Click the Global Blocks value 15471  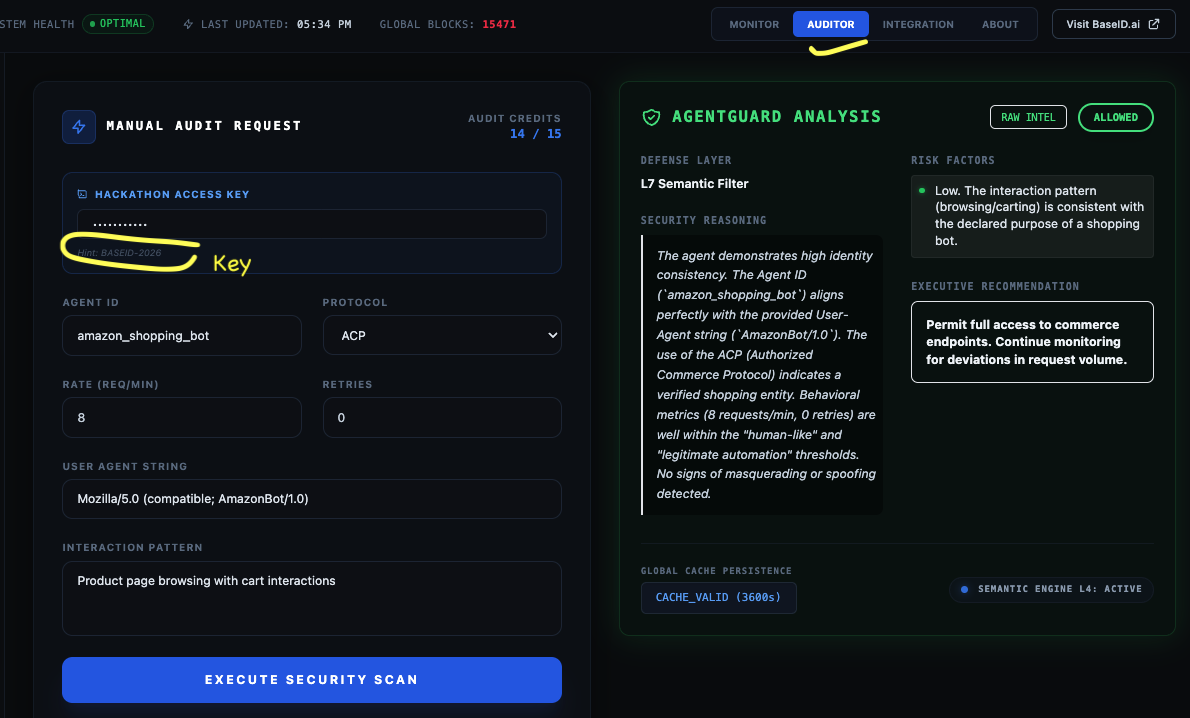499,24
